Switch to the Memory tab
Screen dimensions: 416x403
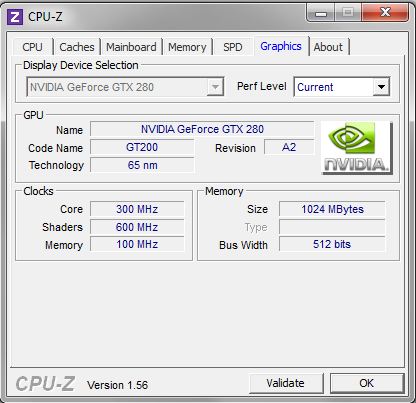tap(187, 47)
